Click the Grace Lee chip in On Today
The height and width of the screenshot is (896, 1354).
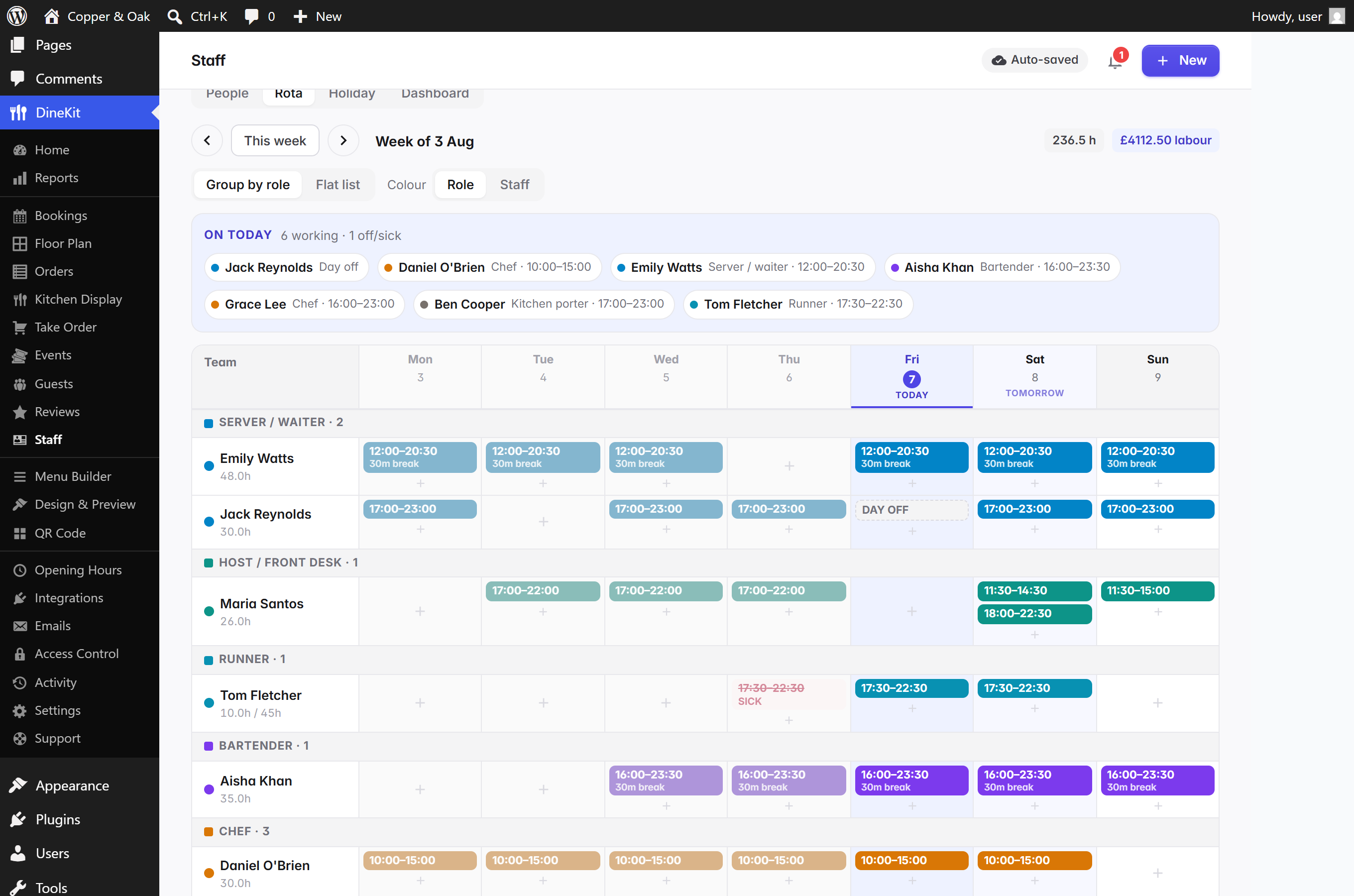pyautogui.click(x=305, y=304)
